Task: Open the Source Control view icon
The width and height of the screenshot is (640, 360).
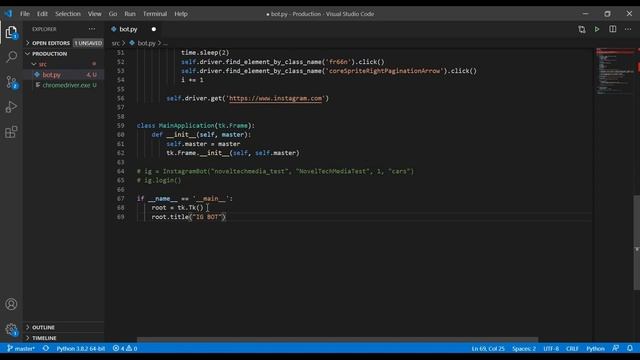Action: point(11,82)
